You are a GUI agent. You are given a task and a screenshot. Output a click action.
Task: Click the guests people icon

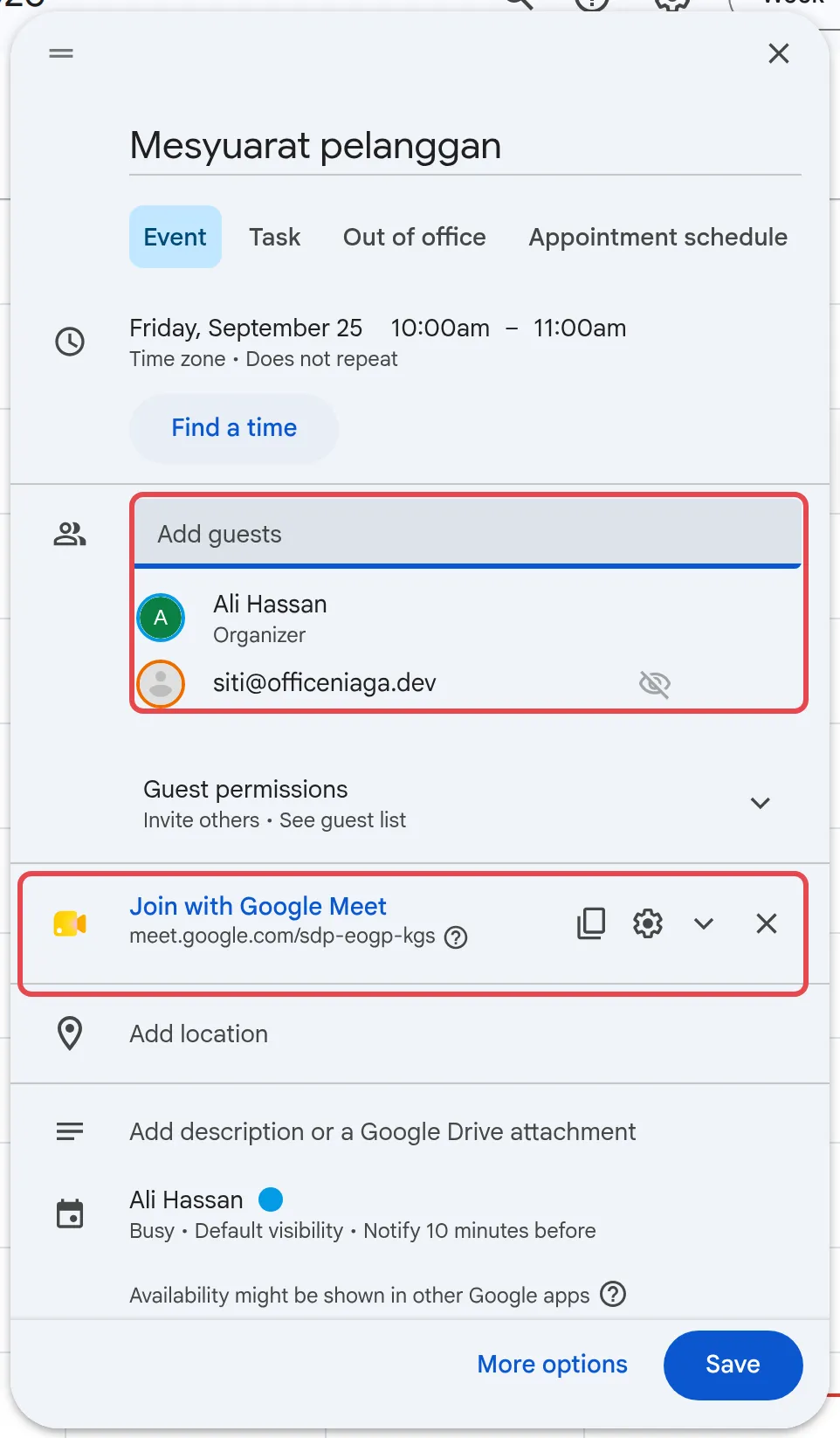point(70,534)
